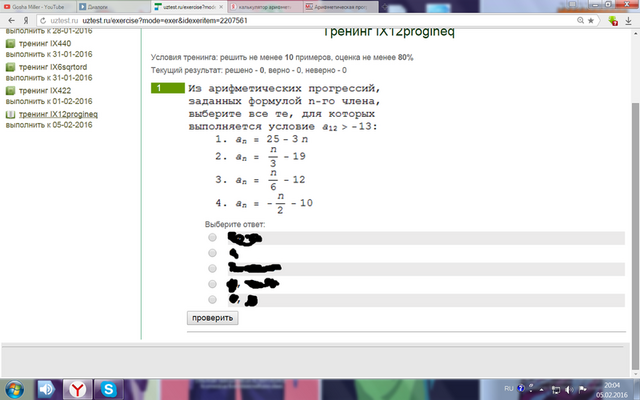Click the проверить button

click(212, 318)
